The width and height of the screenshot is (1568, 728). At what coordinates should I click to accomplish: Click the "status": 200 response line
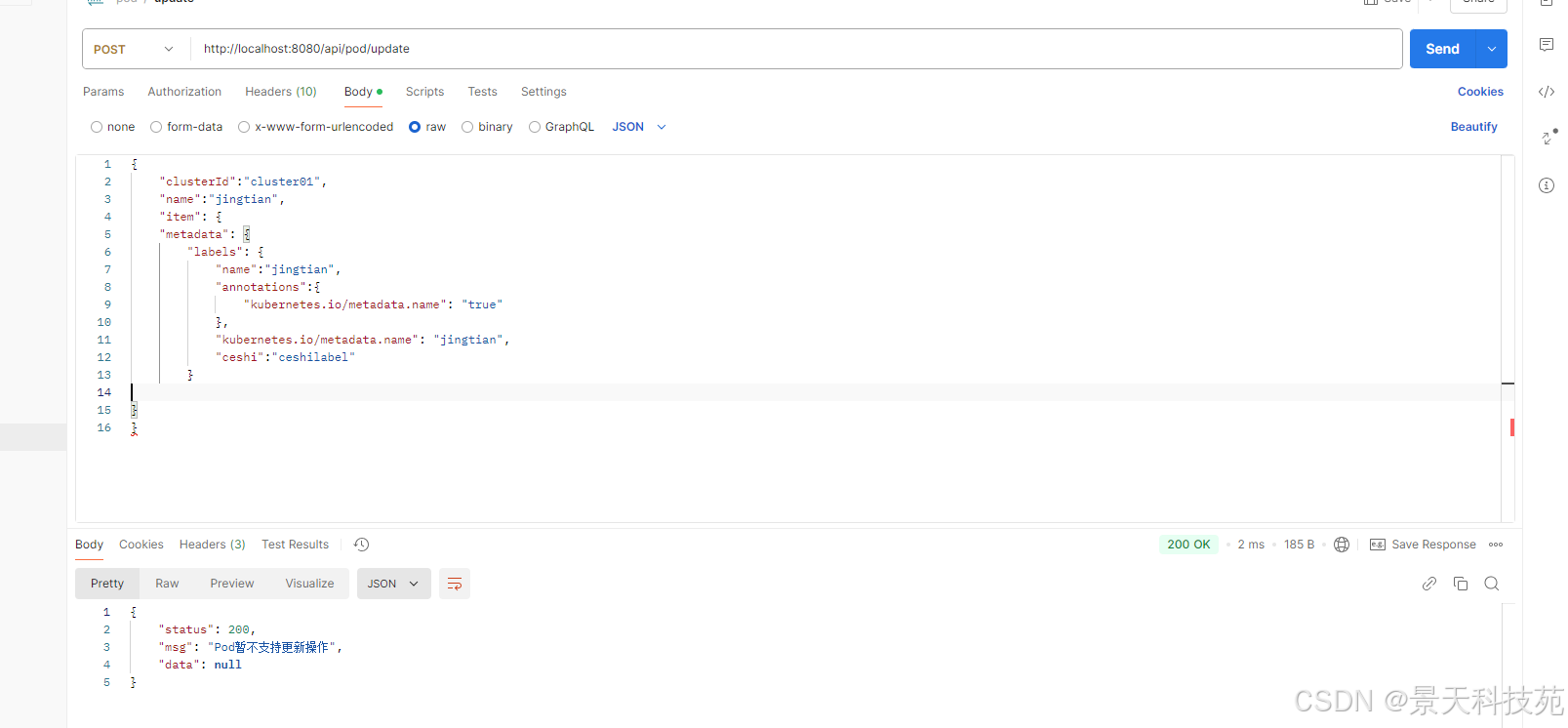tap(207, 629)
